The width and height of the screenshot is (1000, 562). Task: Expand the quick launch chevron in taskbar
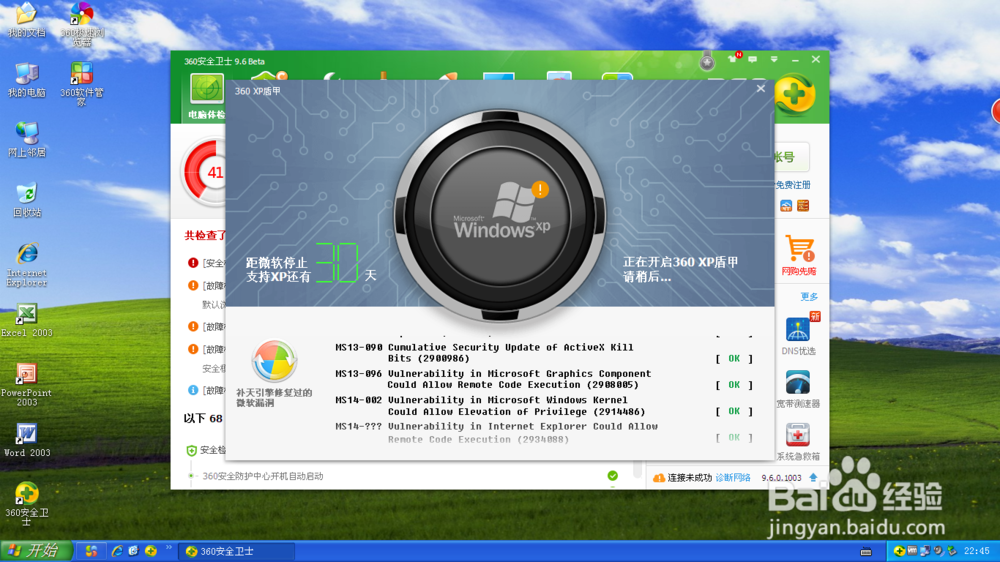pyautogui.click(x=169, y=547)
